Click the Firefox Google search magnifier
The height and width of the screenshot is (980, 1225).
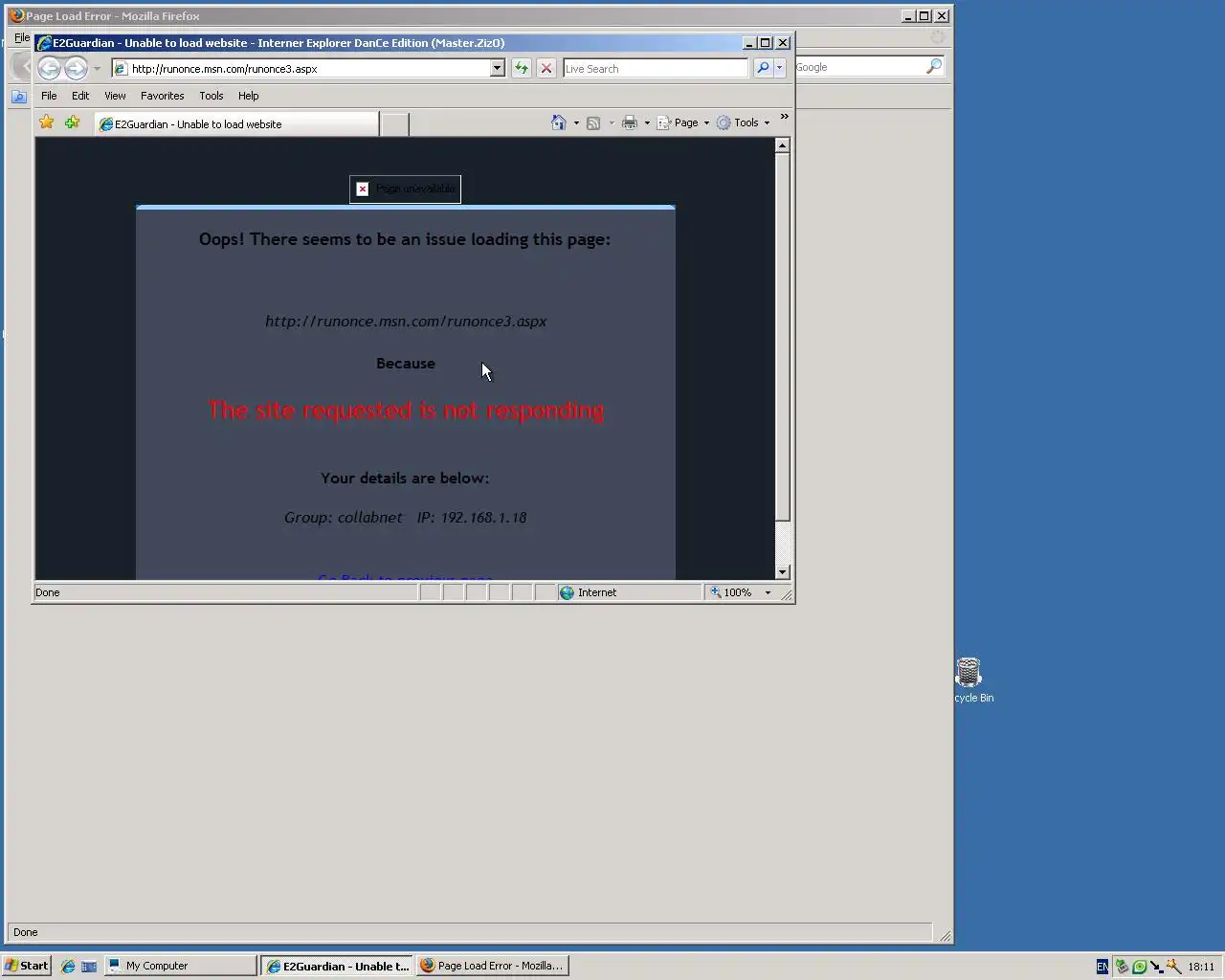coord(934,66)
